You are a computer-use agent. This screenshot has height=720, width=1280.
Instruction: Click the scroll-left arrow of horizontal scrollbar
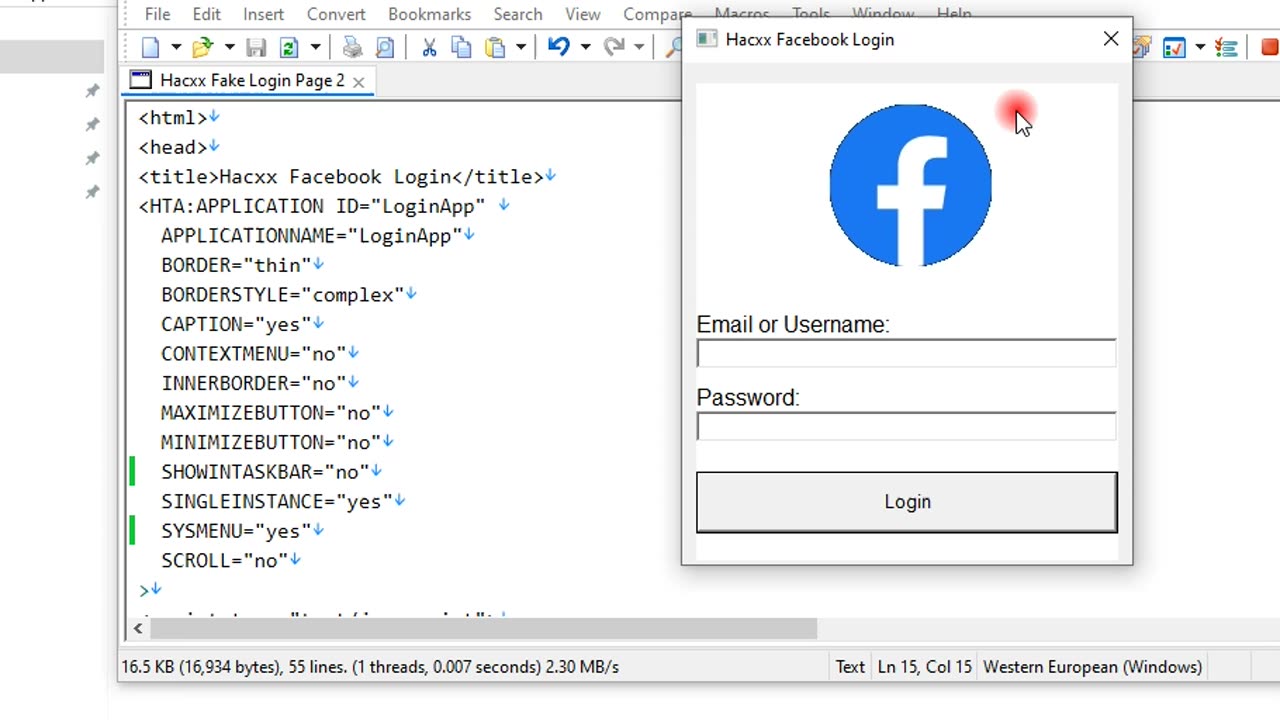pyautogui.click(x=138, y=628)
